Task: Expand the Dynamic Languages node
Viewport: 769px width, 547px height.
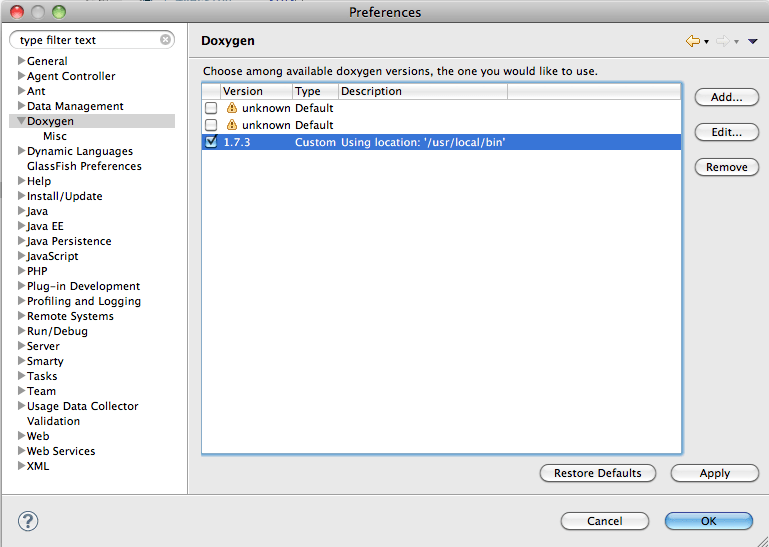Action: (21, 151)
